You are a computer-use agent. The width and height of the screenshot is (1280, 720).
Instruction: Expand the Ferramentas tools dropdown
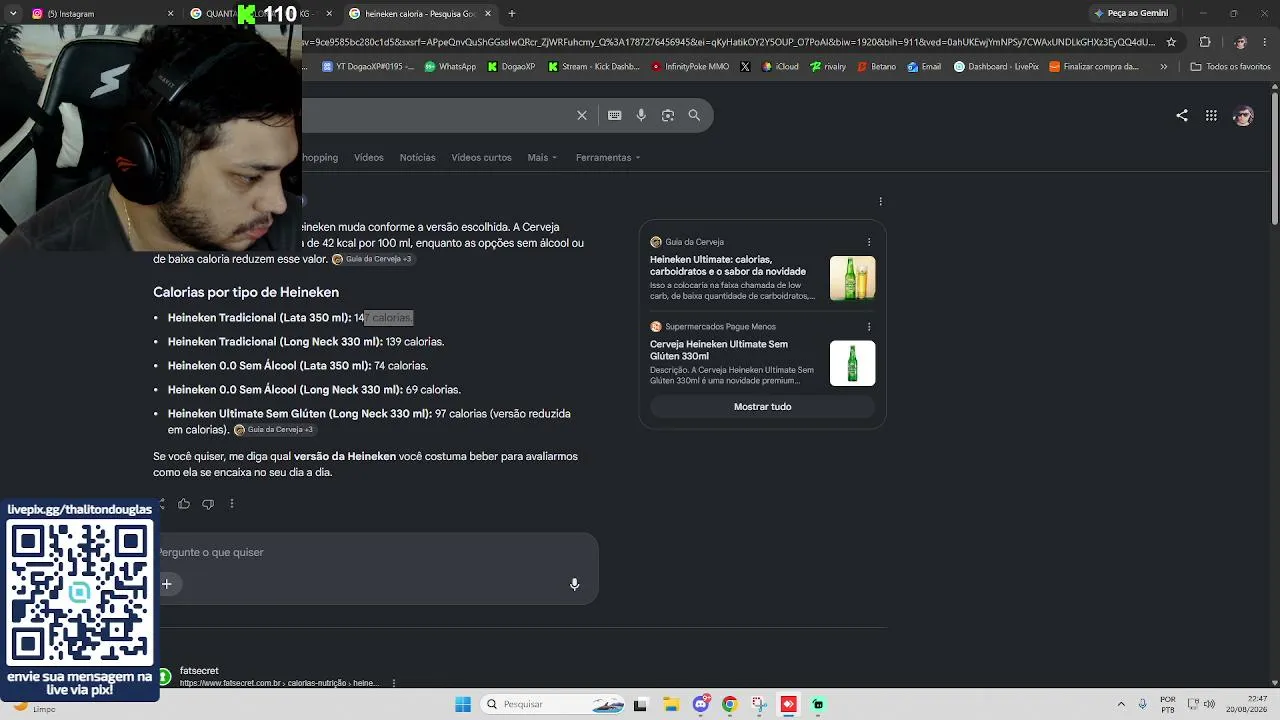[x=608, y=157]
